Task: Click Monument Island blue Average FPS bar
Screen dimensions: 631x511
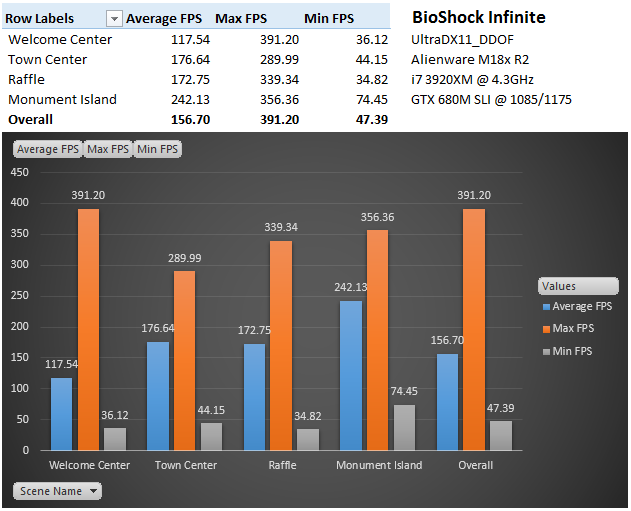Action: point(351,375)
